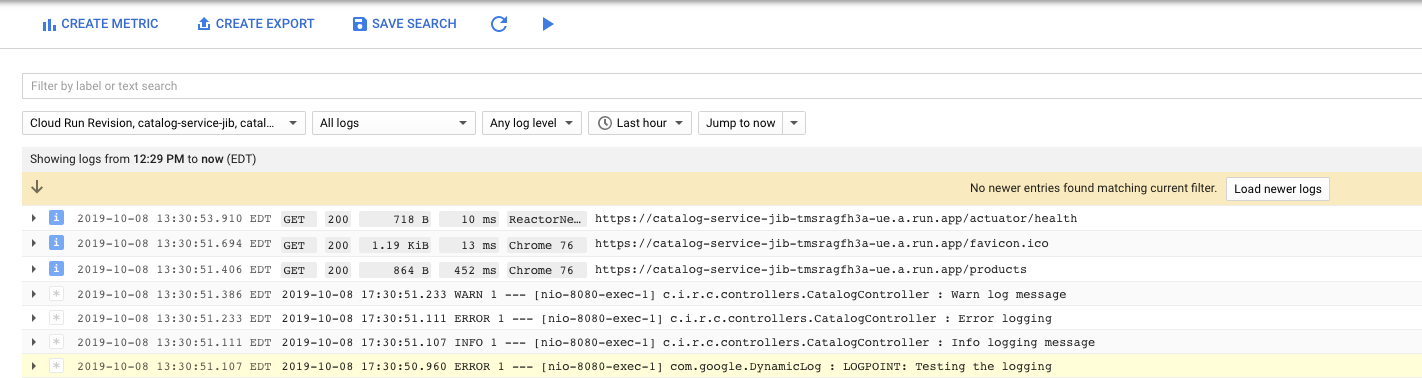Click the 864 B response size chip

[396, 270]
